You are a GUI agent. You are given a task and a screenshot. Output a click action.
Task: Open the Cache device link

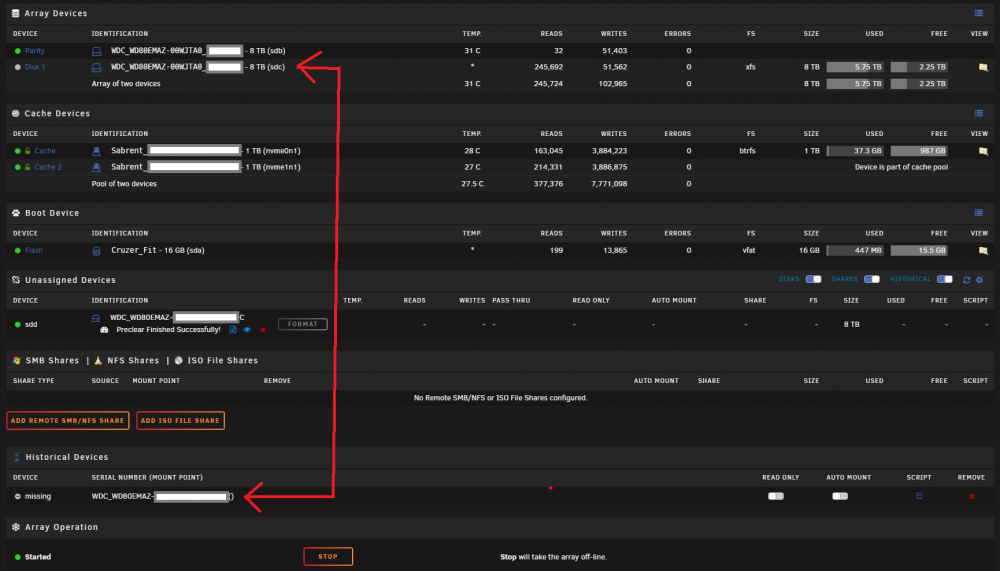coord(45,151)
